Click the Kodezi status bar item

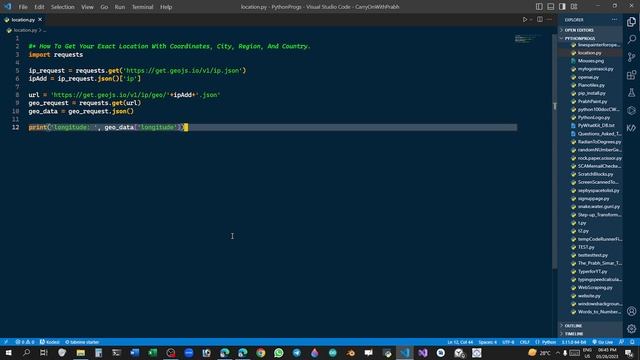50,342
